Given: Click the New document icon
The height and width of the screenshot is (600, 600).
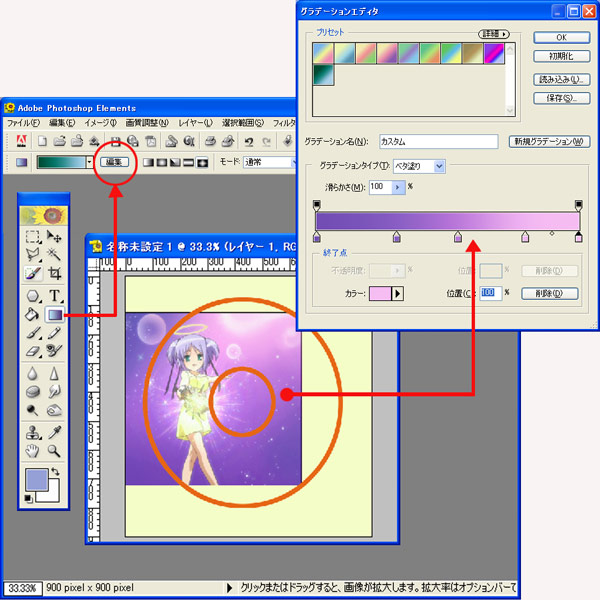Looking at the screenshot, I should 42,141.
